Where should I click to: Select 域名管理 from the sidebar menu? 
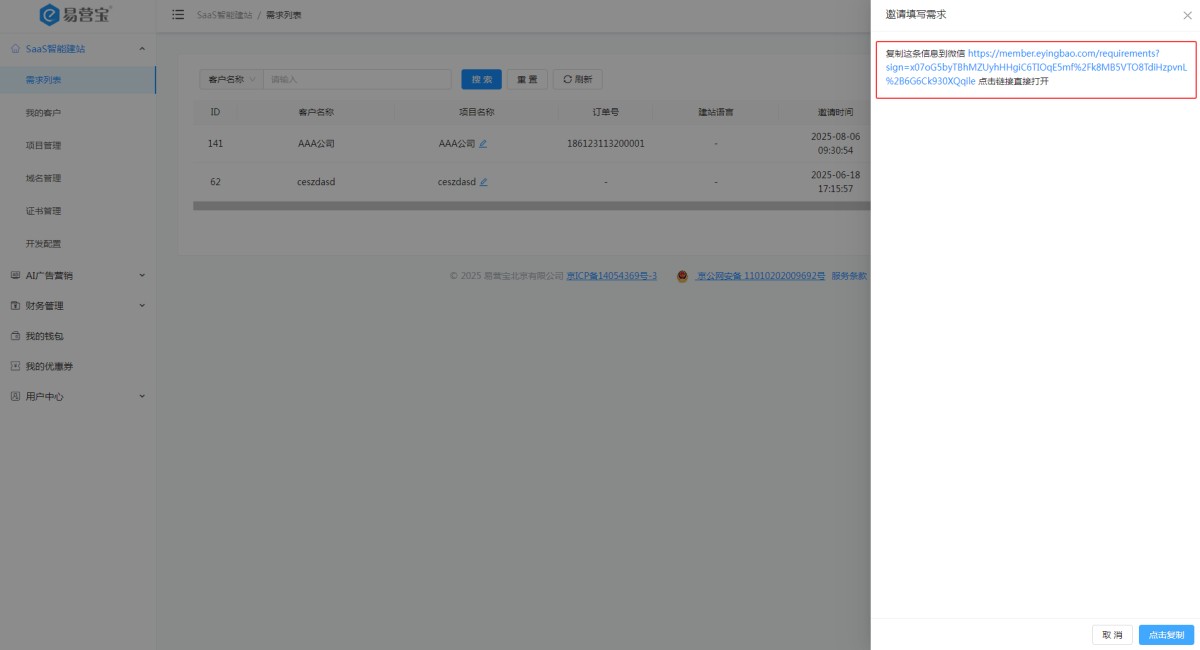coord(43,178)
